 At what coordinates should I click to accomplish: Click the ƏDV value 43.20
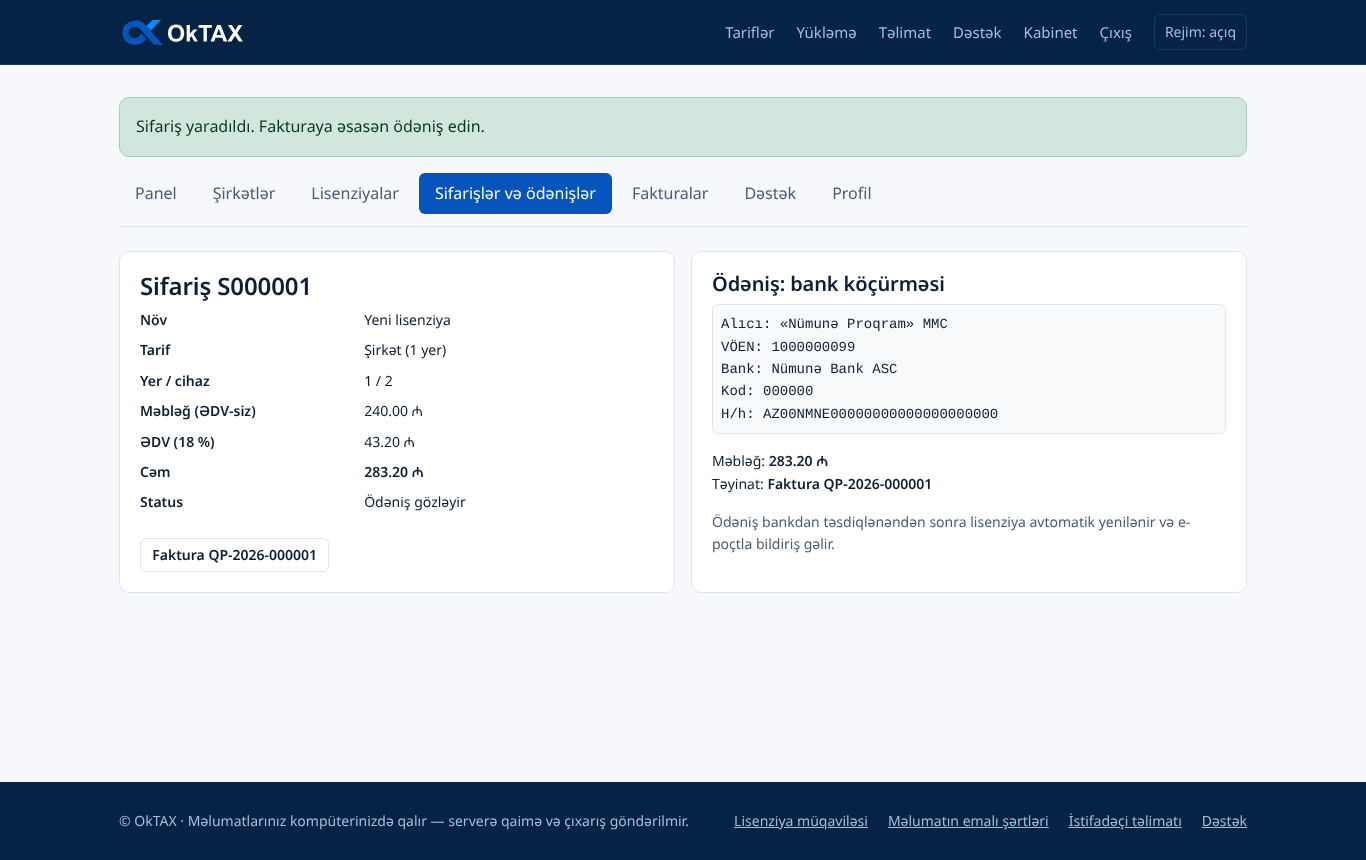pos(389,442)
